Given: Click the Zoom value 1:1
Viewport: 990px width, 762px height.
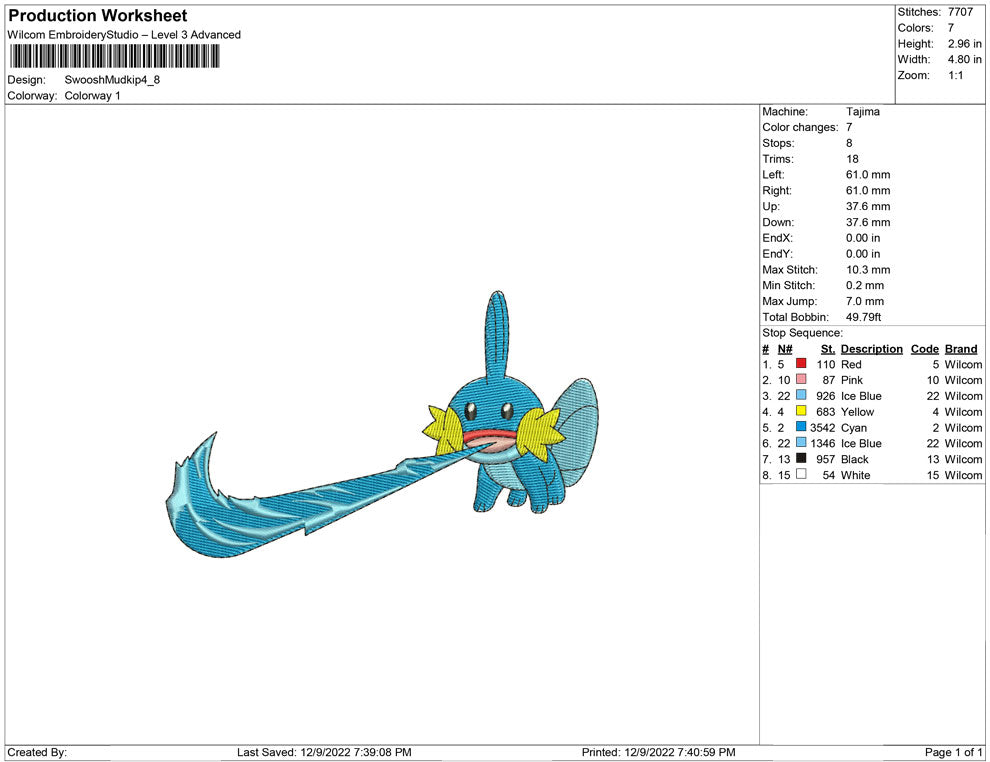Looking at the screenshot, I should pos(955,75).
